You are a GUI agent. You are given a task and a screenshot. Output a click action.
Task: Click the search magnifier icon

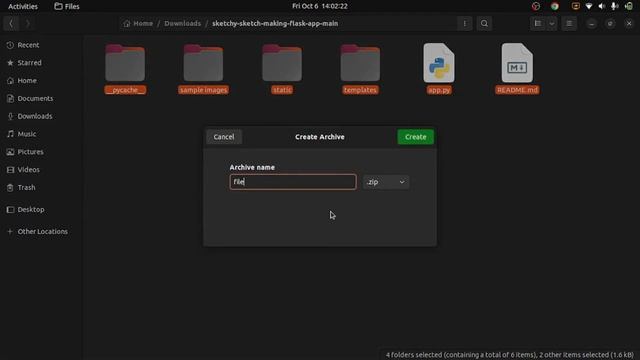click(x=484, y=23)
